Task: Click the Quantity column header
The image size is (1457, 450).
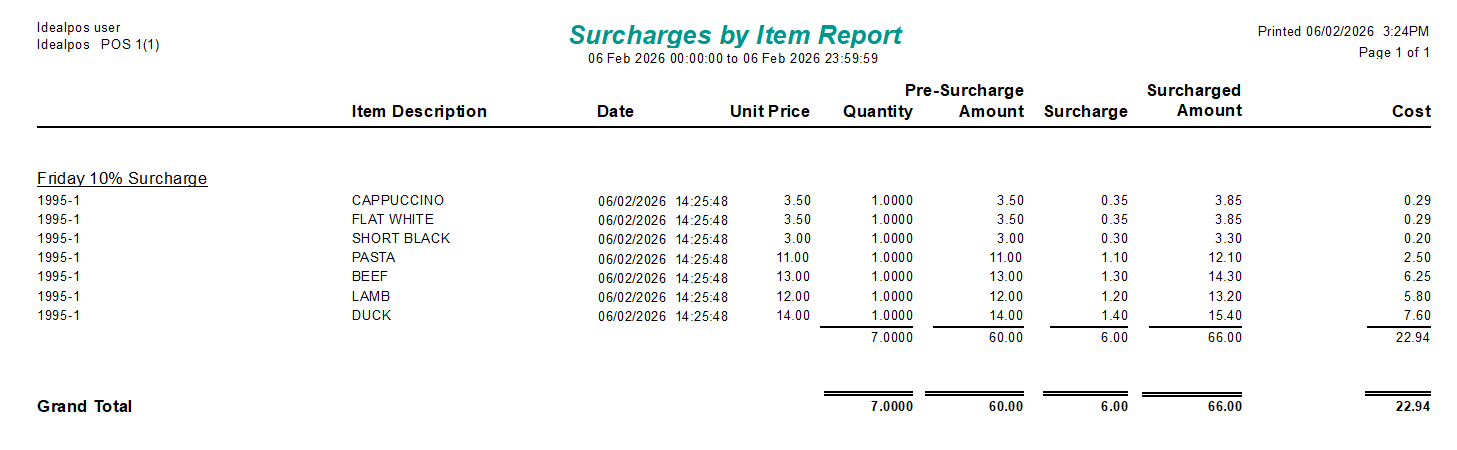Action: point(877,111)
